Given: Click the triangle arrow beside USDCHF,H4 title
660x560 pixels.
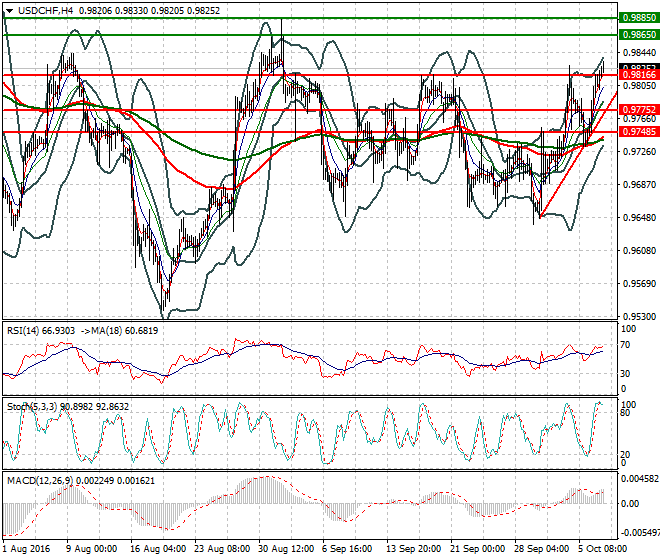Looking at the screenshot, I should (8, 9).
